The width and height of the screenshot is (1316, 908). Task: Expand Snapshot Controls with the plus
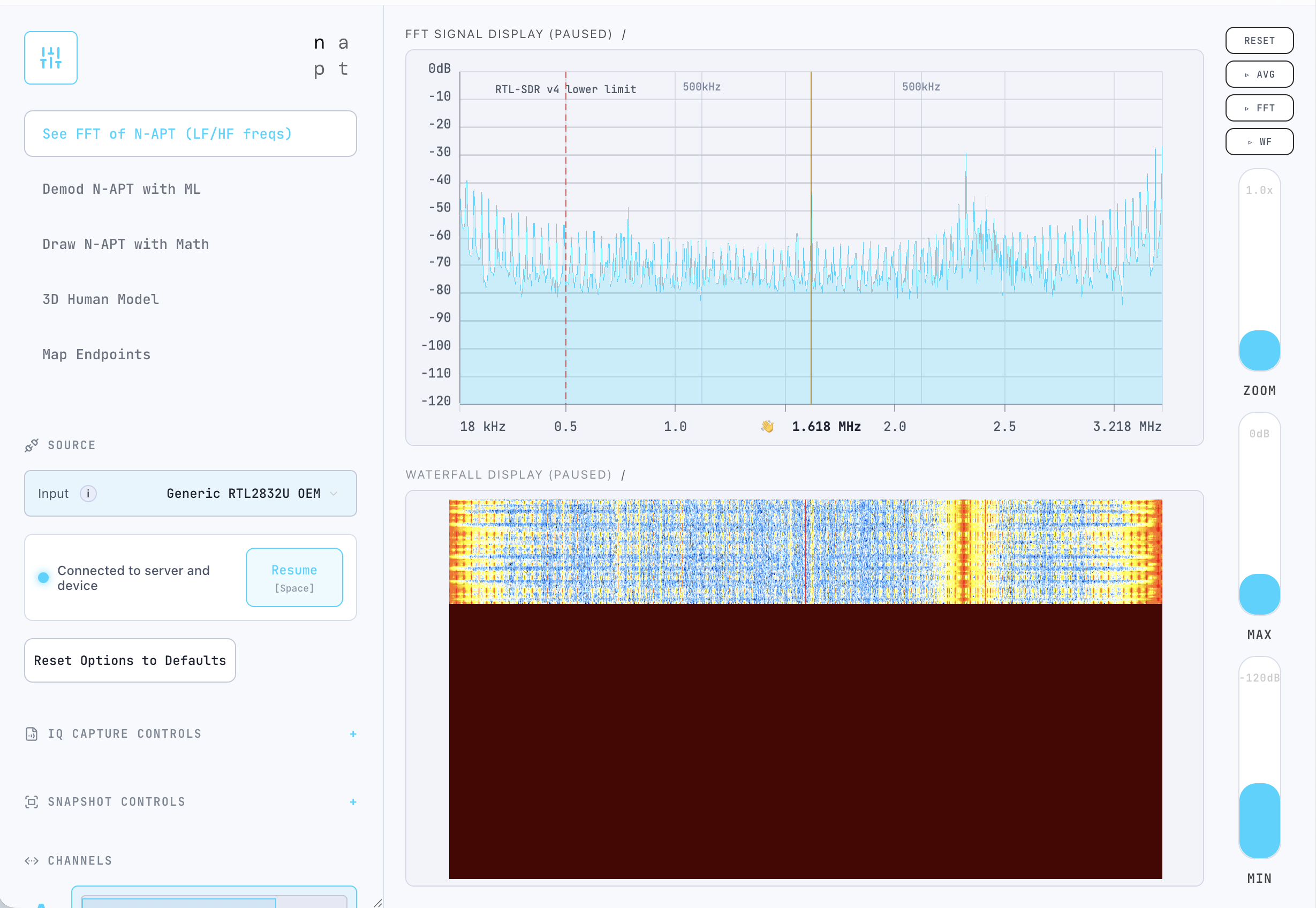click(353, 802)
